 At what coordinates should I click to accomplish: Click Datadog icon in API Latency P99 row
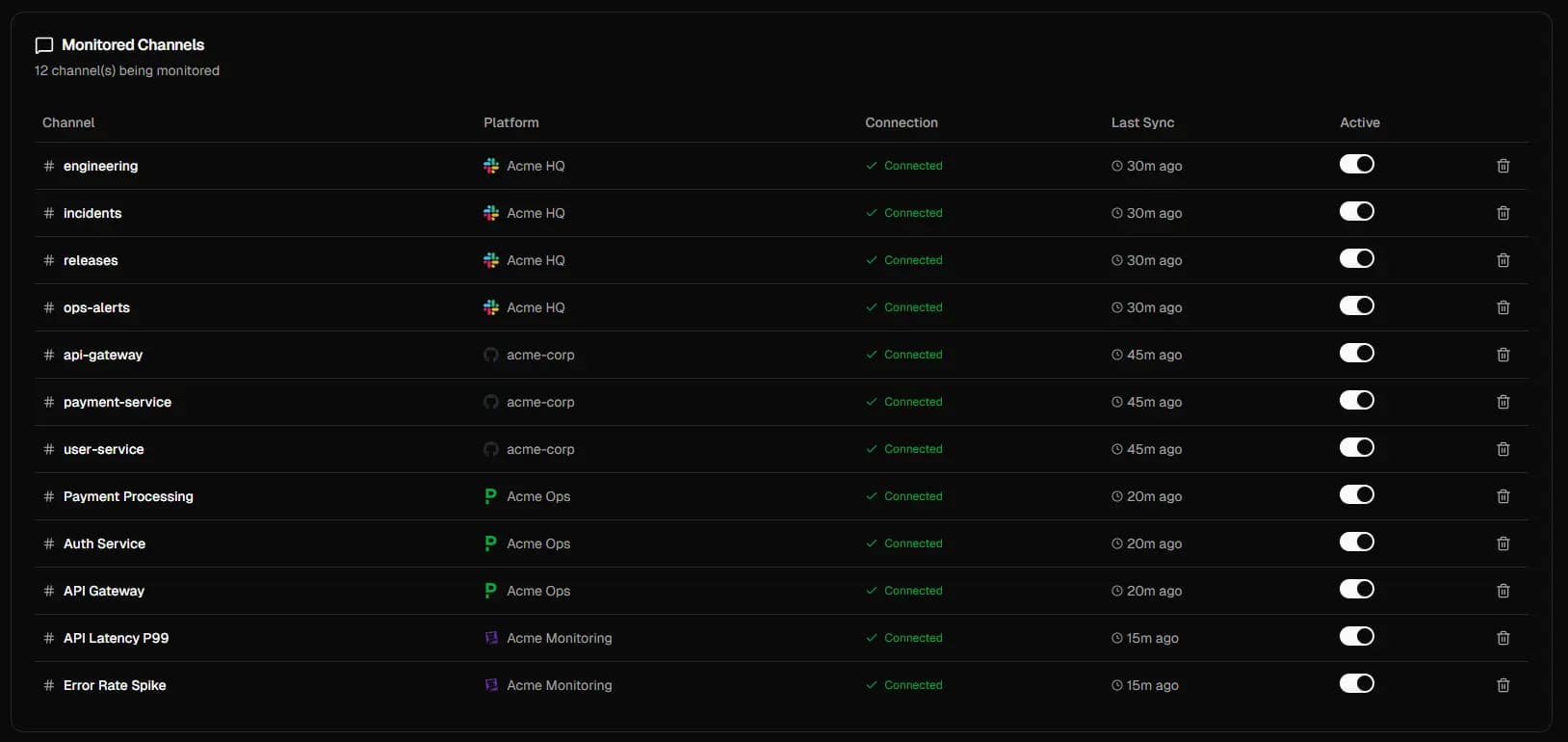pos(491,638)
